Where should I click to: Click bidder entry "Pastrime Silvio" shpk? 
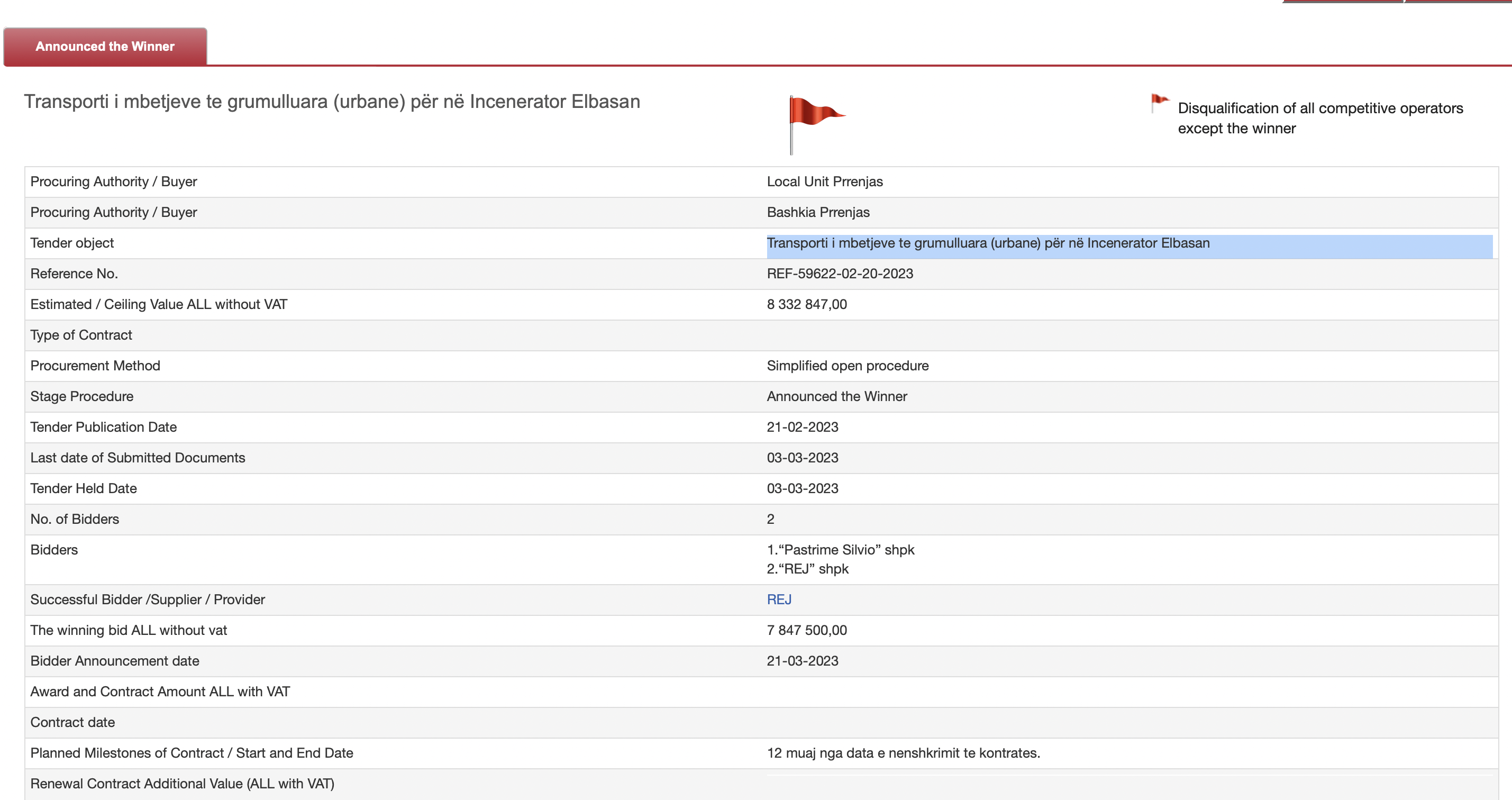840,549
